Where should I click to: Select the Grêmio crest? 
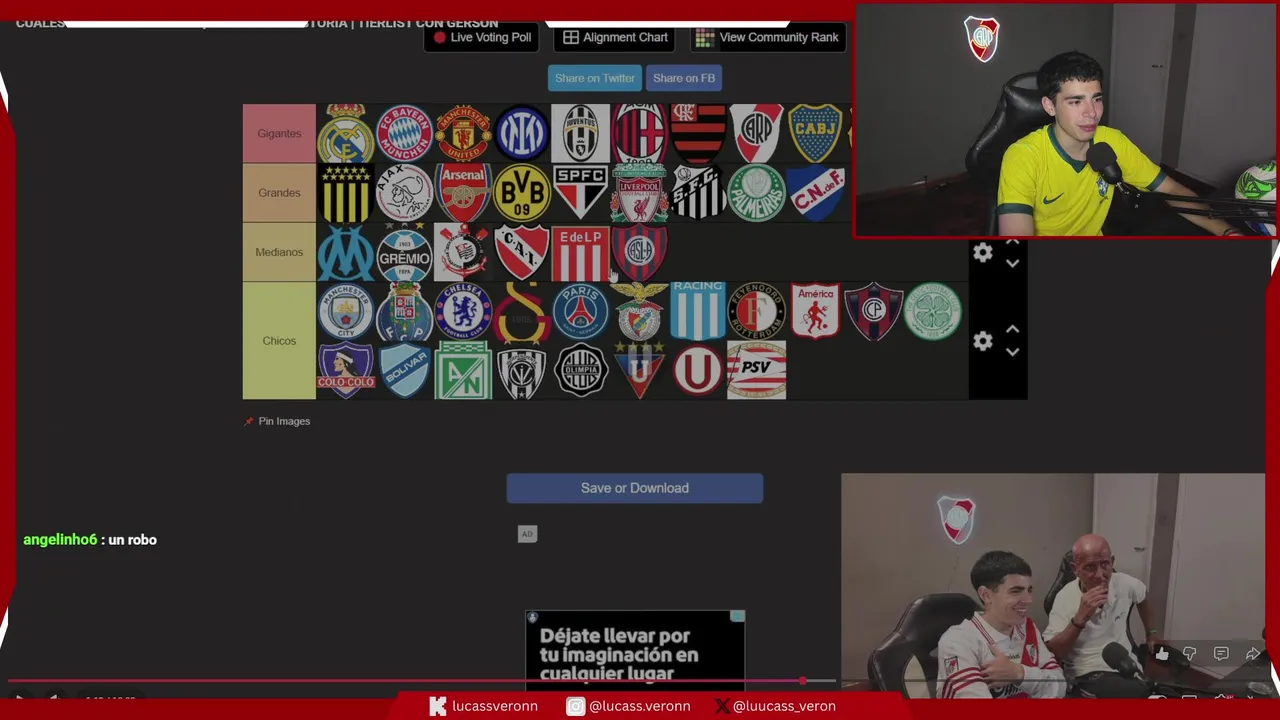[x=405, y=252]
